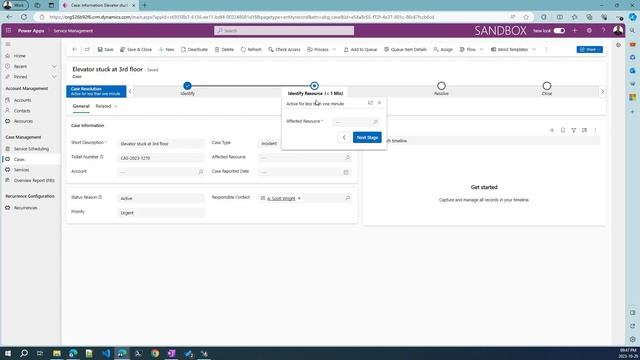Click the previous stage arrow in flyout

344,138
